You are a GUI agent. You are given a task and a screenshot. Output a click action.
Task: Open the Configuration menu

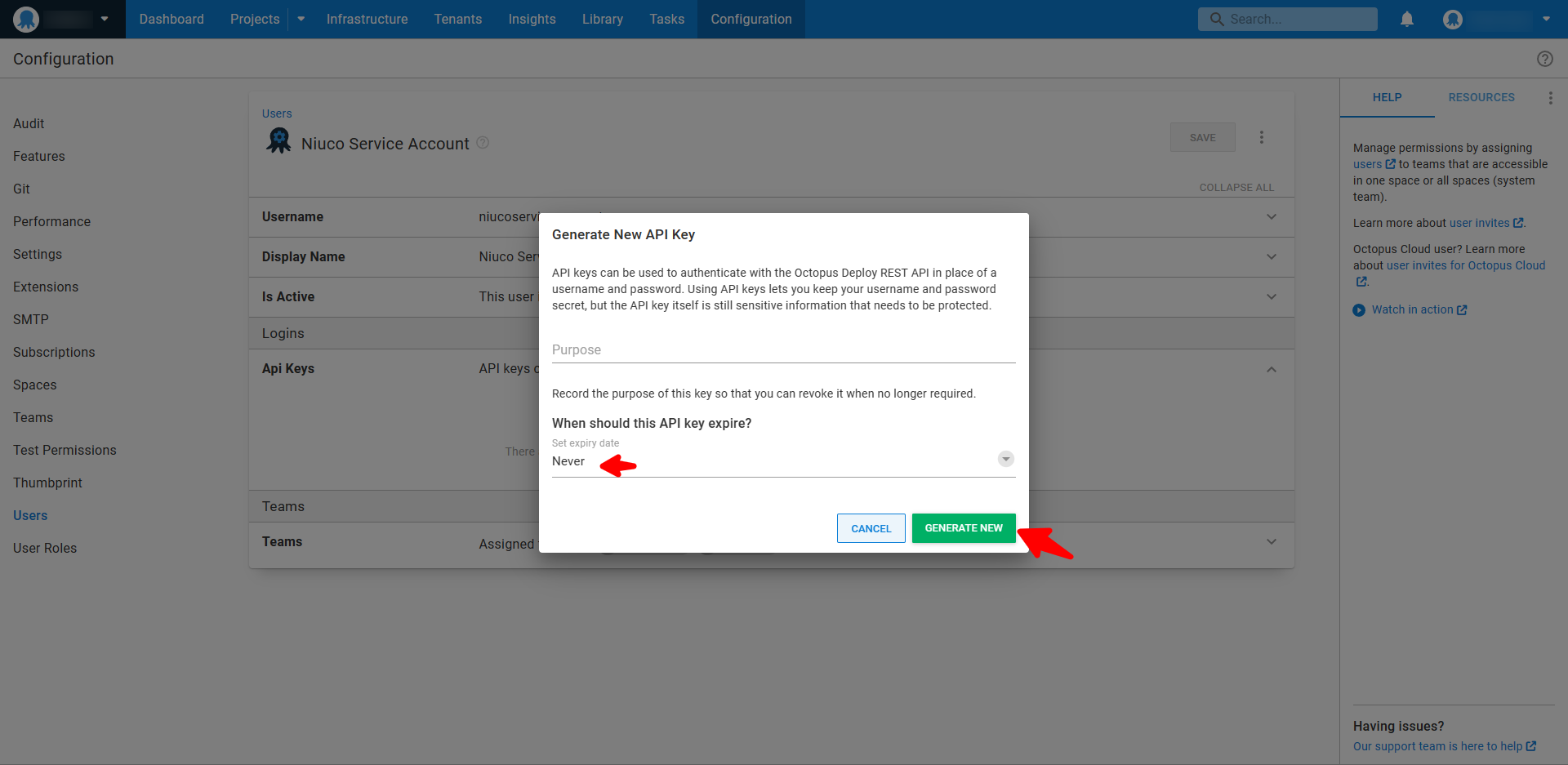click(751, 19)
